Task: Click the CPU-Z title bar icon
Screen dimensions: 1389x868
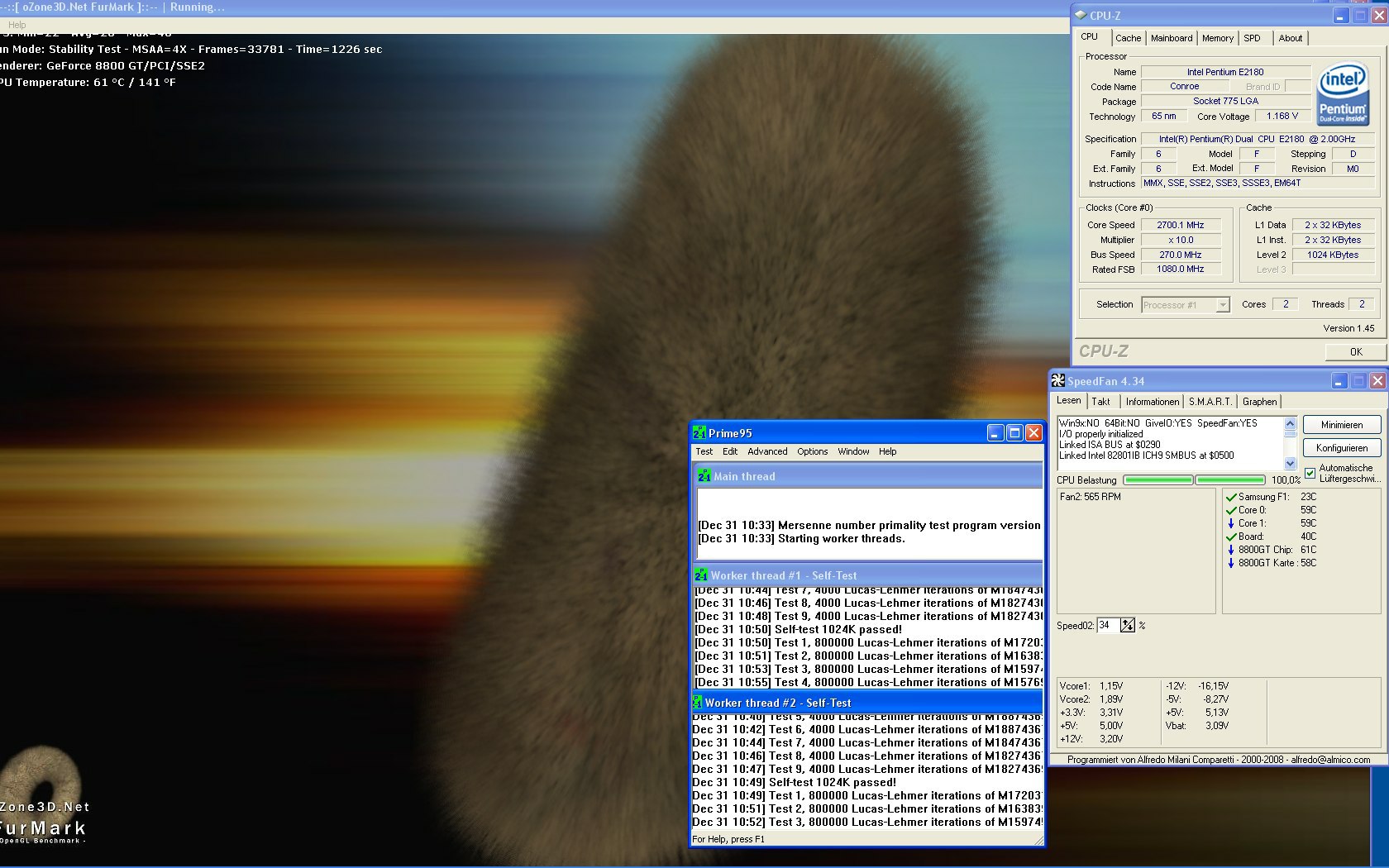Action: tap(1081, 15)
